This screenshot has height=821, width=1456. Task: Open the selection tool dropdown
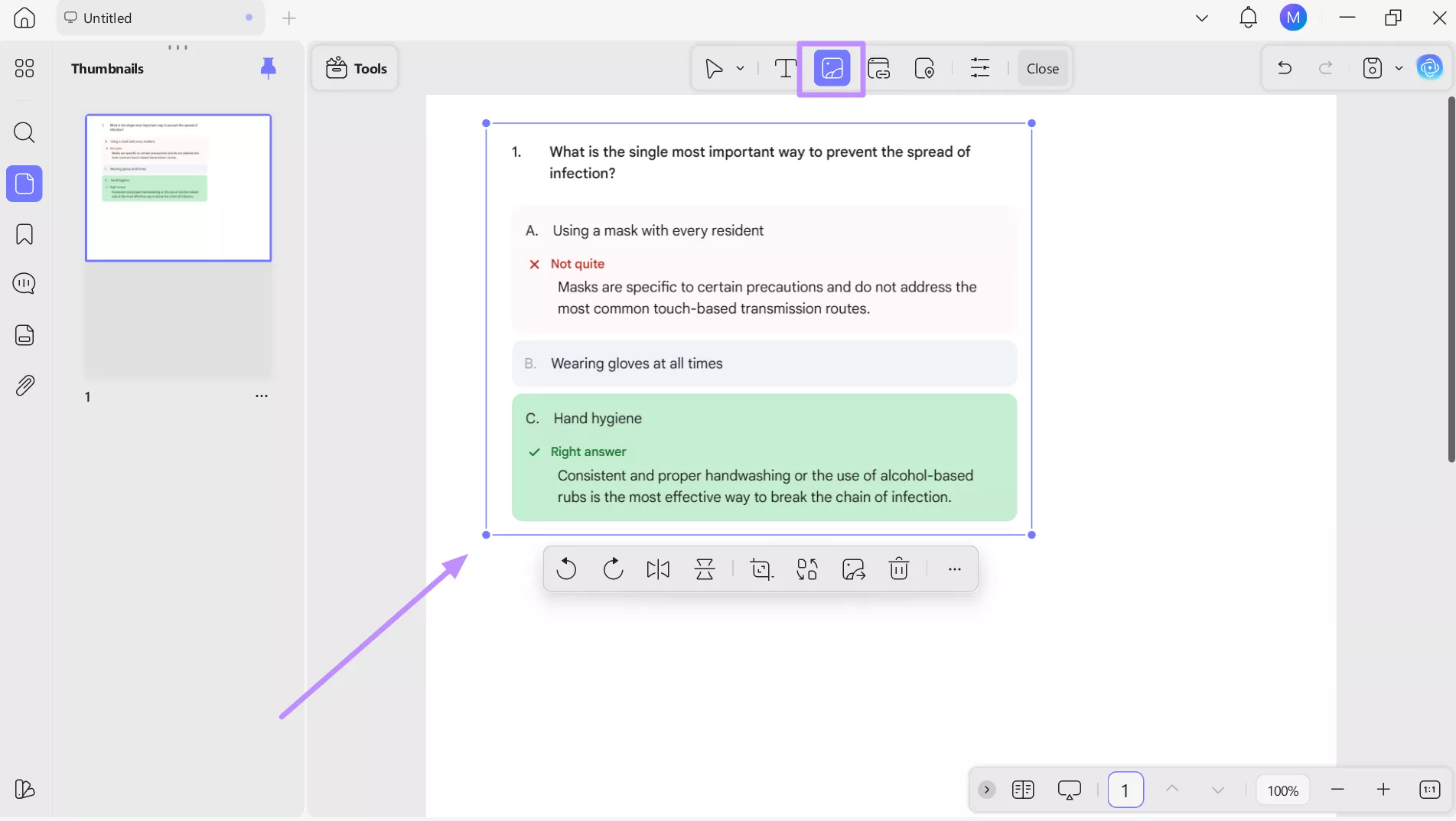[x=739, y=68]
